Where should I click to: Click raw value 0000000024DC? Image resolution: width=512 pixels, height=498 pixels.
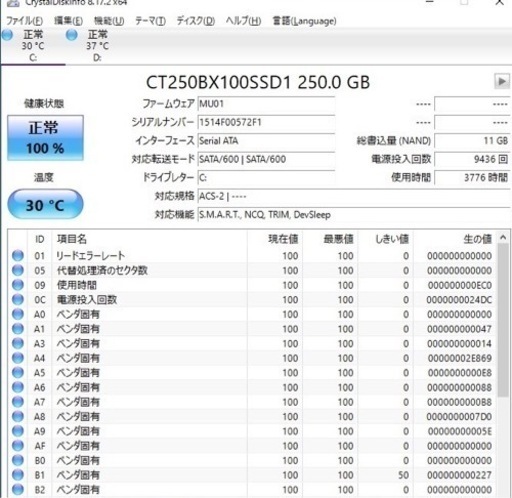459,300
